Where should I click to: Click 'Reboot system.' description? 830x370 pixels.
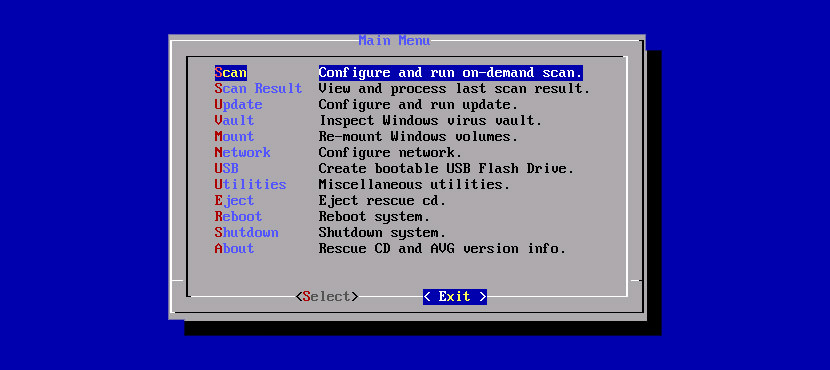coord(374,216)
